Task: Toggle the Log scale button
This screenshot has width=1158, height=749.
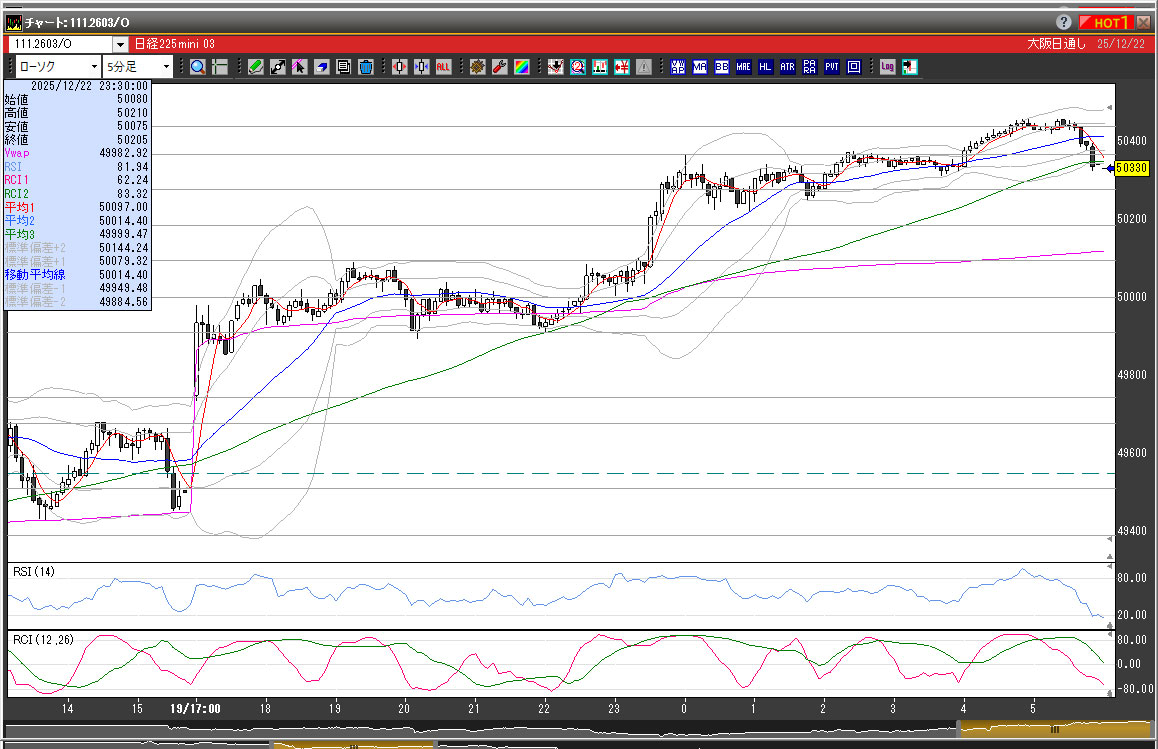Action: (x=887, y=67)
